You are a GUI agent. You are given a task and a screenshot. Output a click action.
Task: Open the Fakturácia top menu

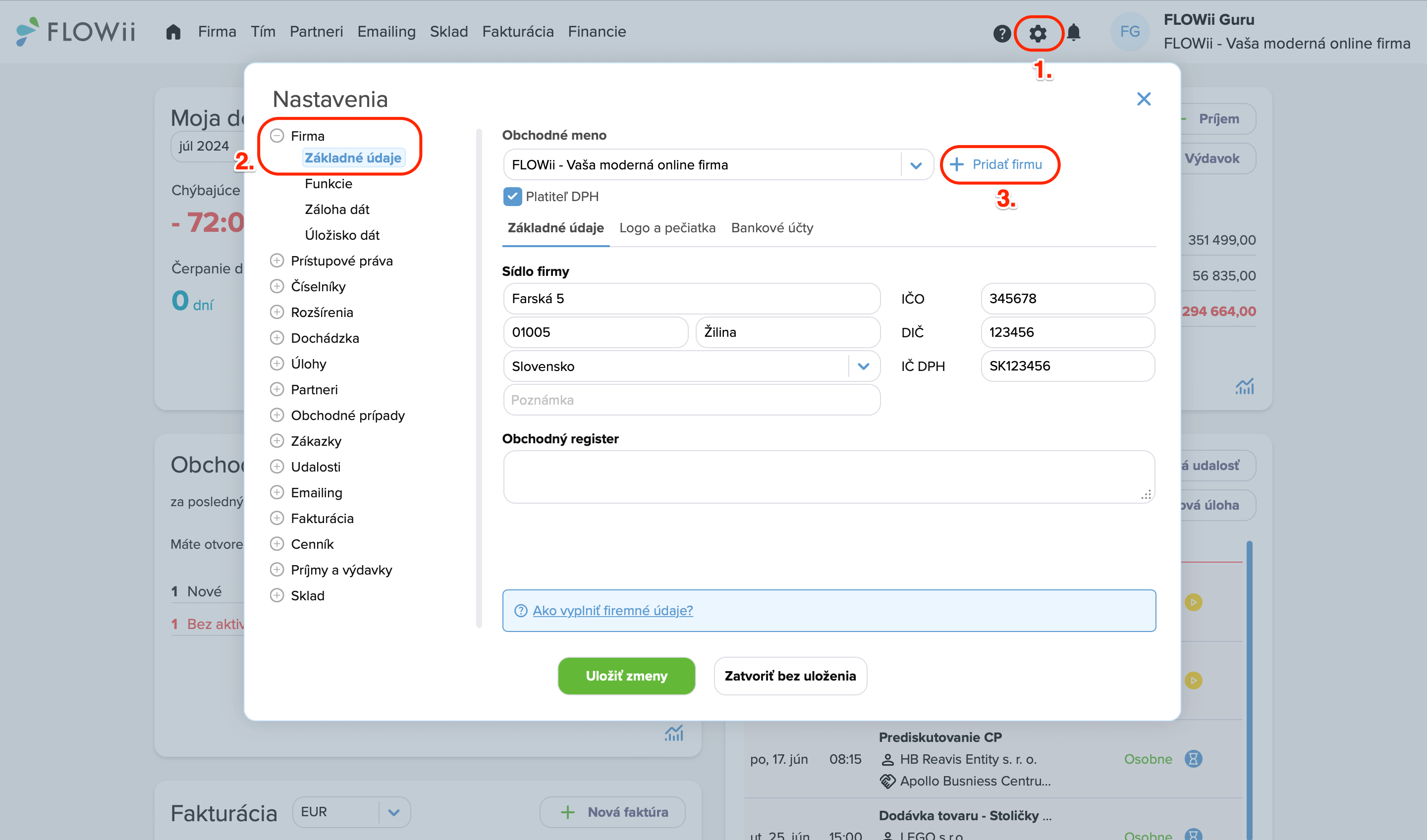pyautogui.click(x=518, y=32)
